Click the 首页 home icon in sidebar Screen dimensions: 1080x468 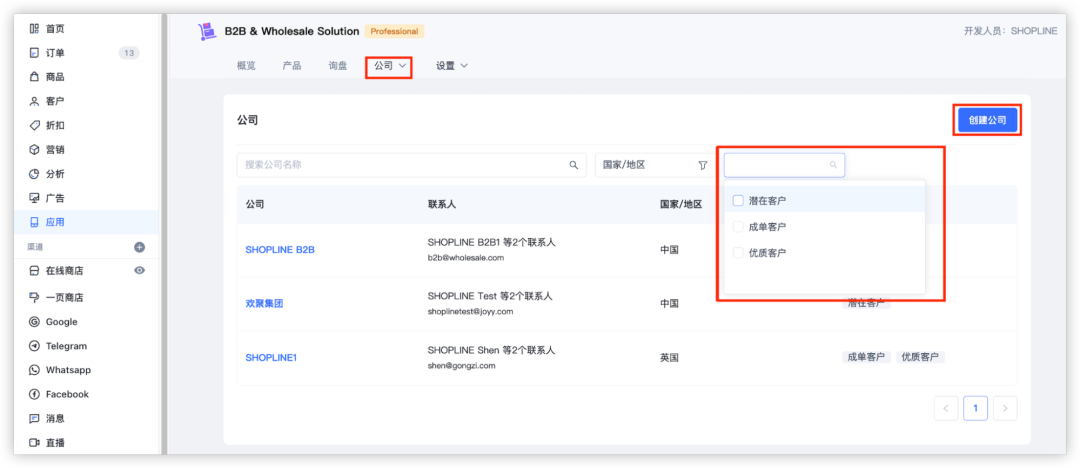(34, 29)
